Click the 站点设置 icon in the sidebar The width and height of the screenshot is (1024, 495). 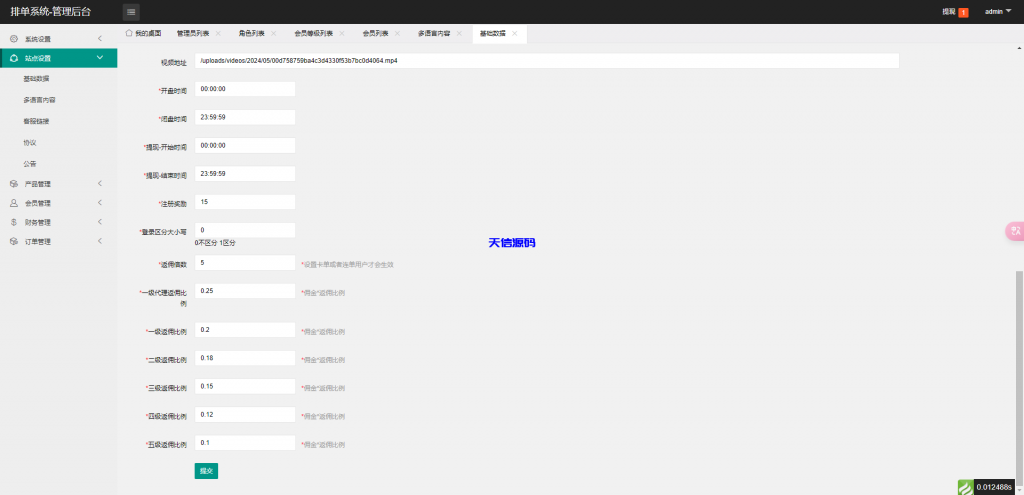(14, 58)
